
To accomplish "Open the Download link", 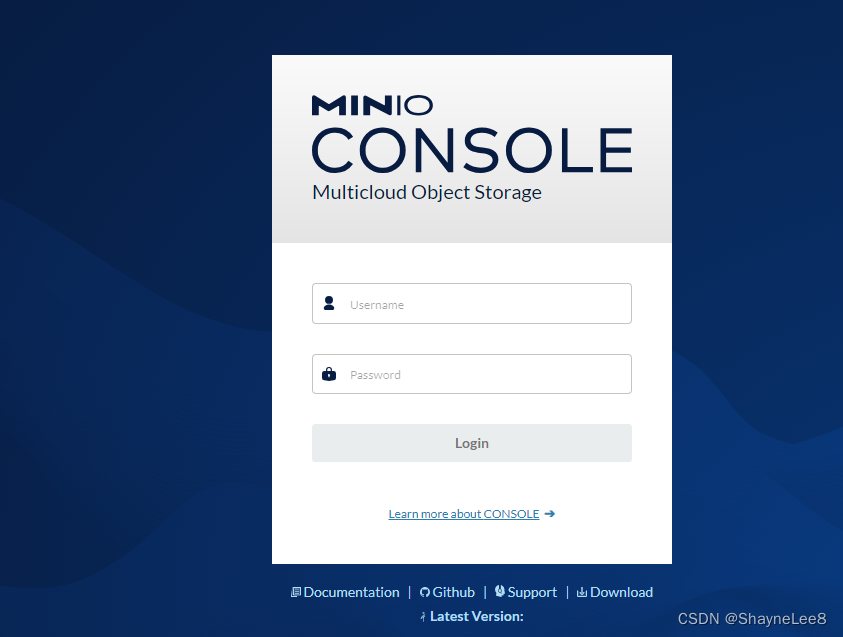I will point(621,592).
